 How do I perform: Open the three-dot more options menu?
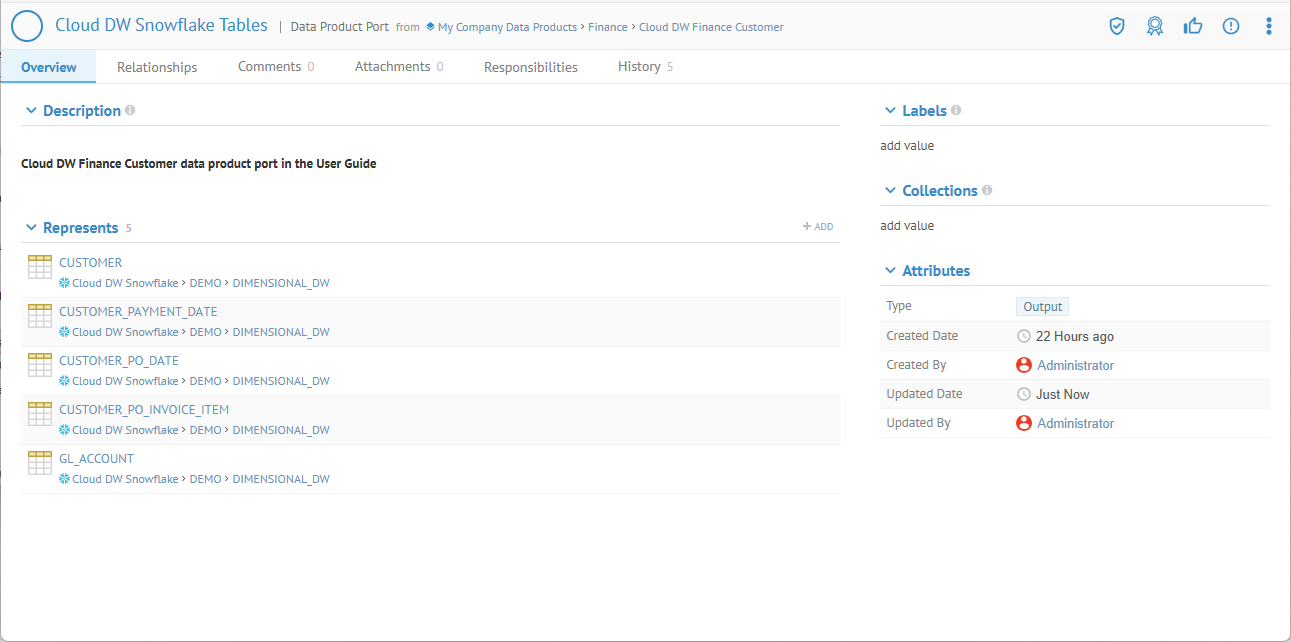point(1269,27)
